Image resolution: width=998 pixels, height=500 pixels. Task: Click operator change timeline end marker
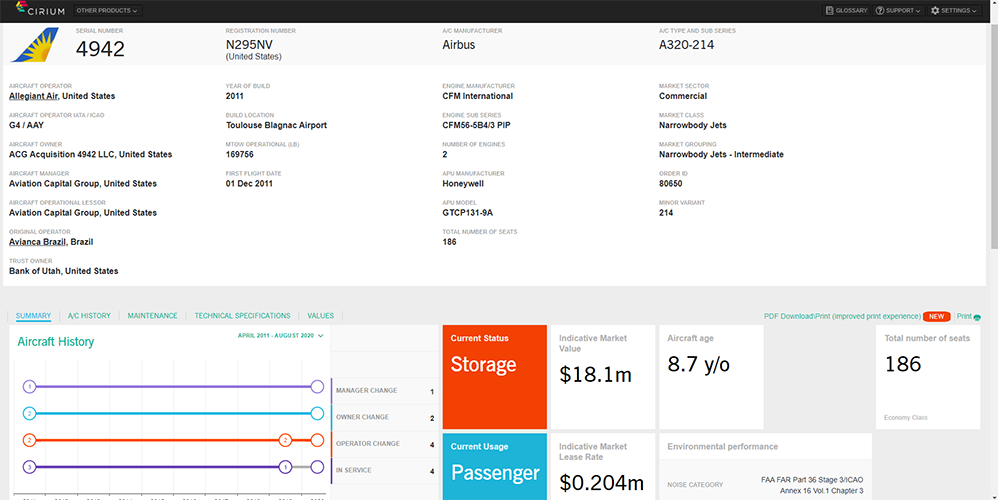click(317, 440)
